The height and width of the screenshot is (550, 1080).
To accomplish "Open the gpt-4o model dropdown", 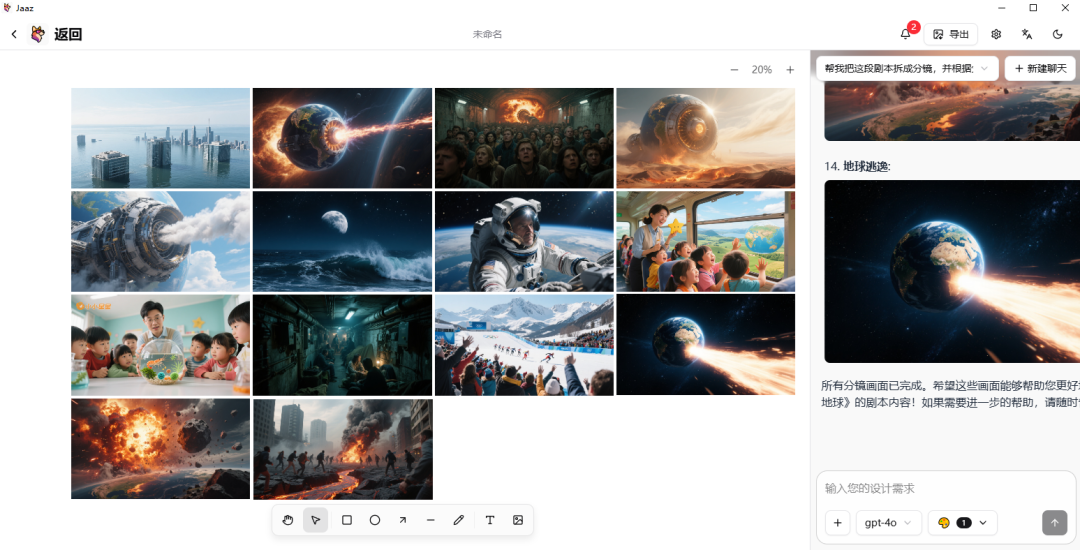I will pos(889,522).
